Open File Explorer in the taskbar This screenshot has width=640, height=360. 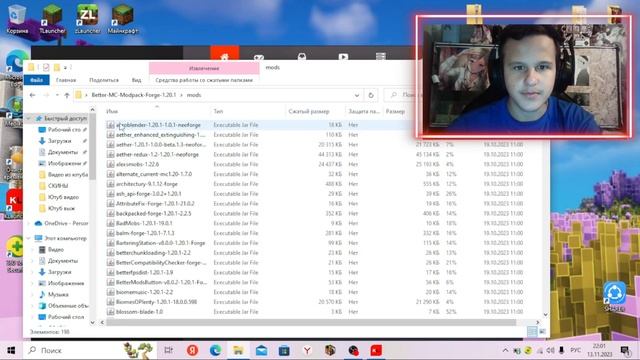tap(238, 350)
